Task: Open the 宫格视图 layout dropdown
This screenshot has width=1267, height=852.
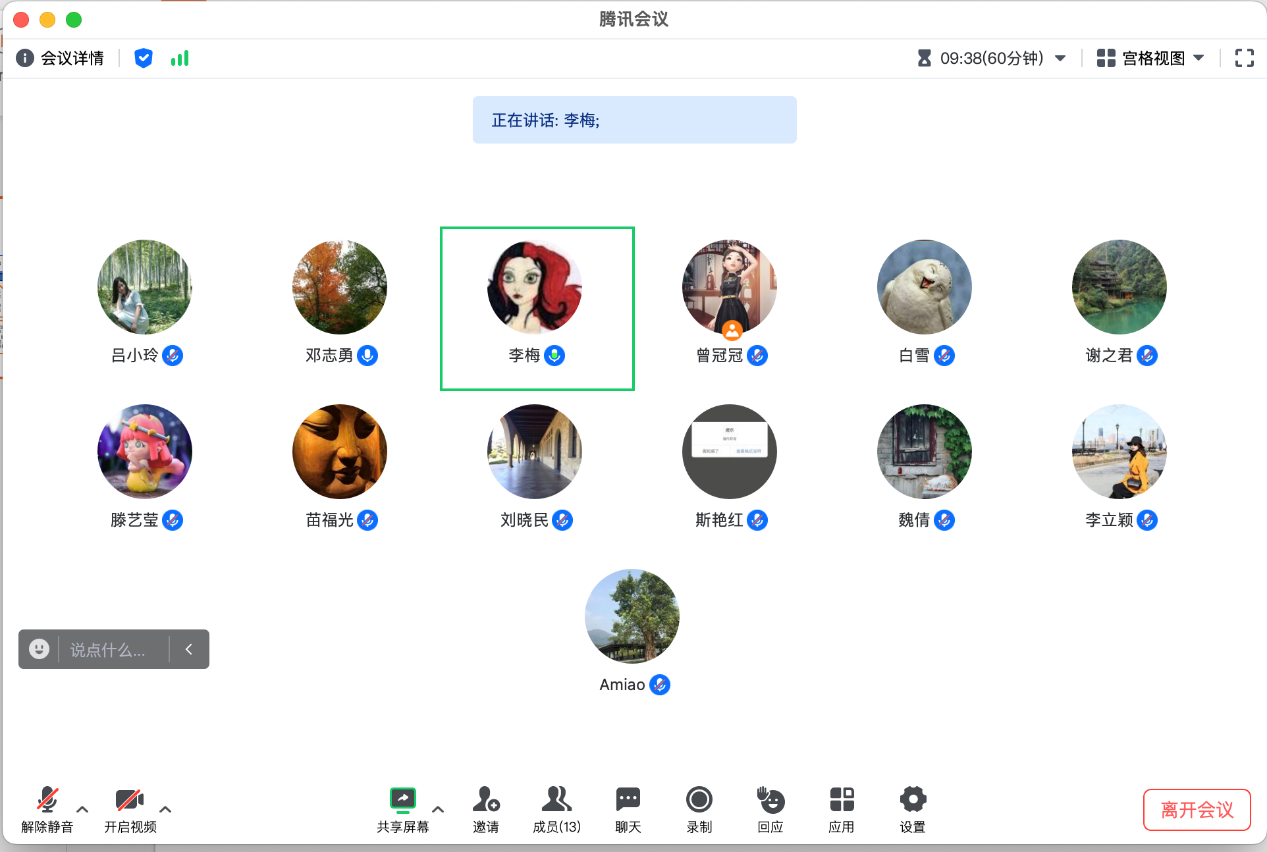Action: [1151, 58]
